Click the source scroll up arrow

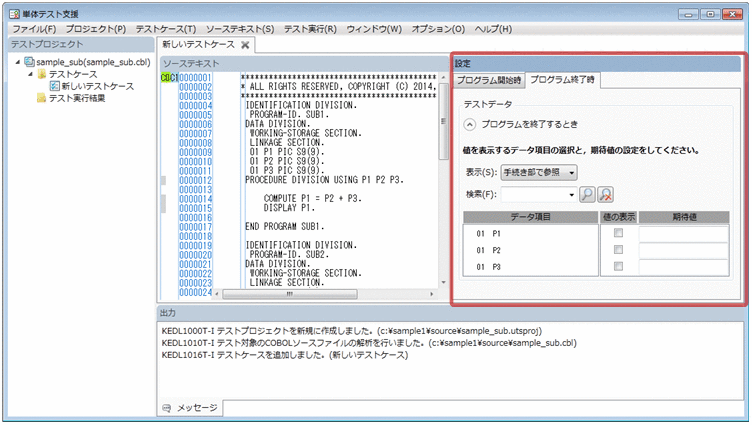[443, 78]
